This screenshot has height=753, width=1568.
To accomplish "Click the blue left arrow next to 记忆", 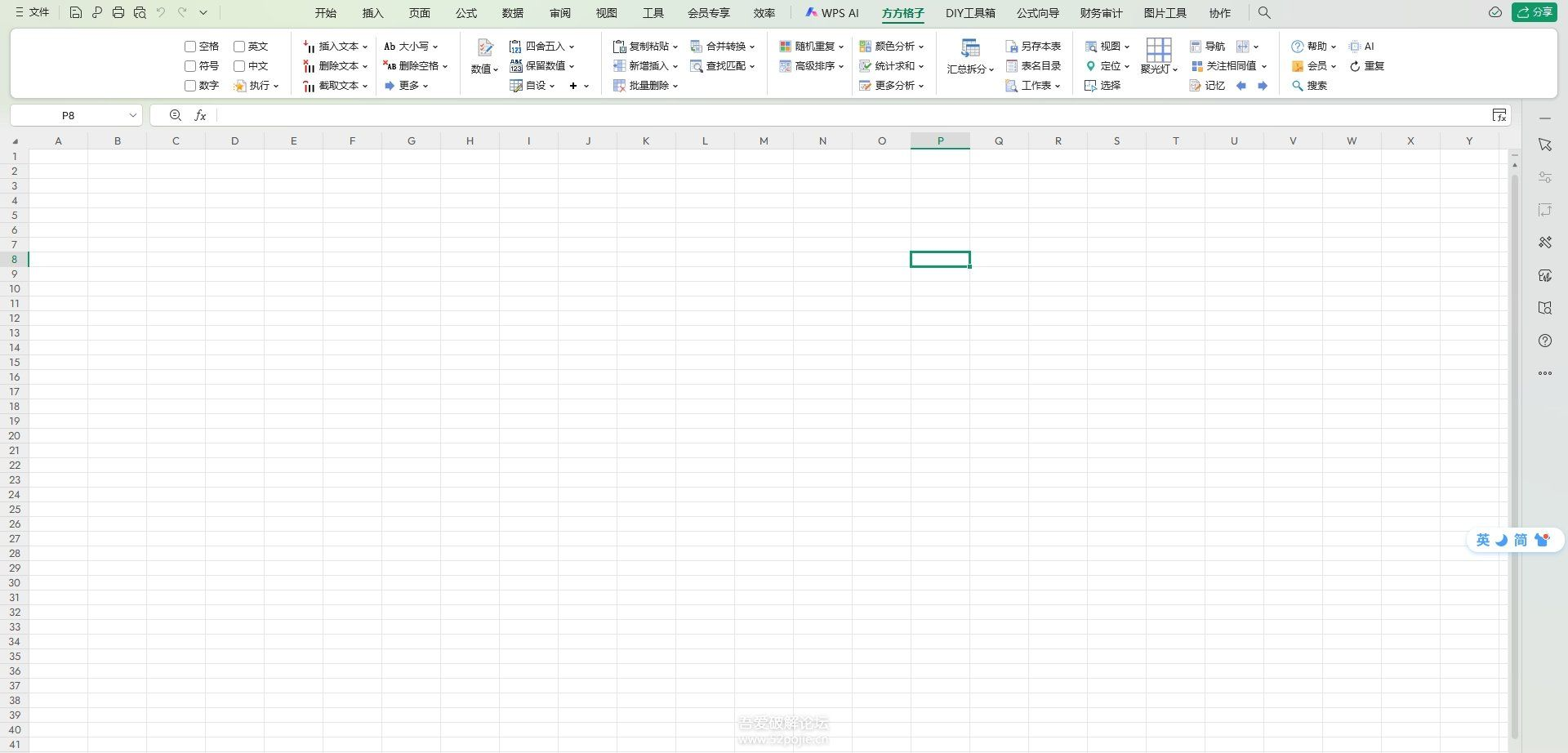I will tap(1241, 86).
